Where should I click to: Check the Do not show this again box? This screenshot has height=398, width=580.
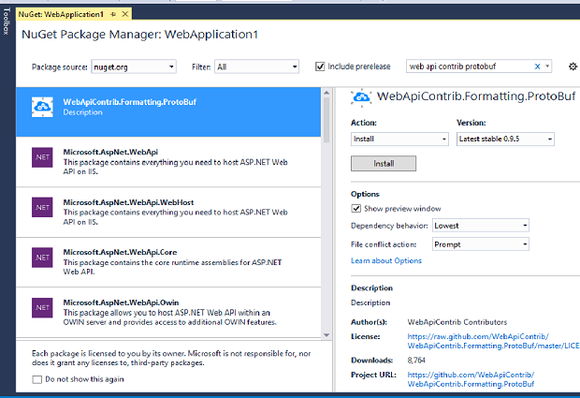37,380
